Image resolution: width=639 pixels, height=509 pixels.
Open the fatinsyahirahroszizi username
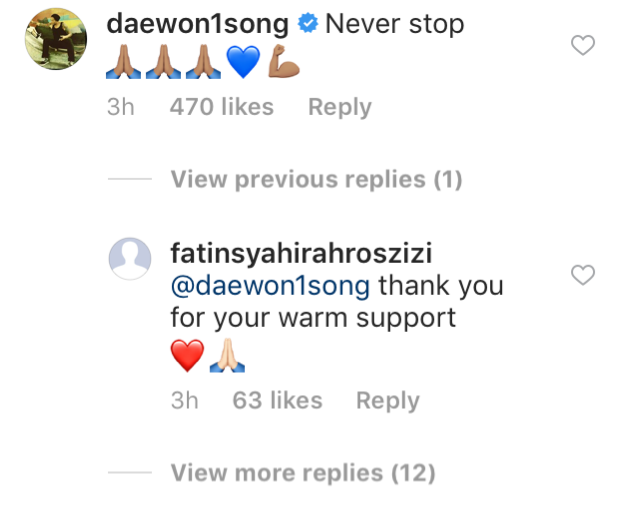pos(301,253)
